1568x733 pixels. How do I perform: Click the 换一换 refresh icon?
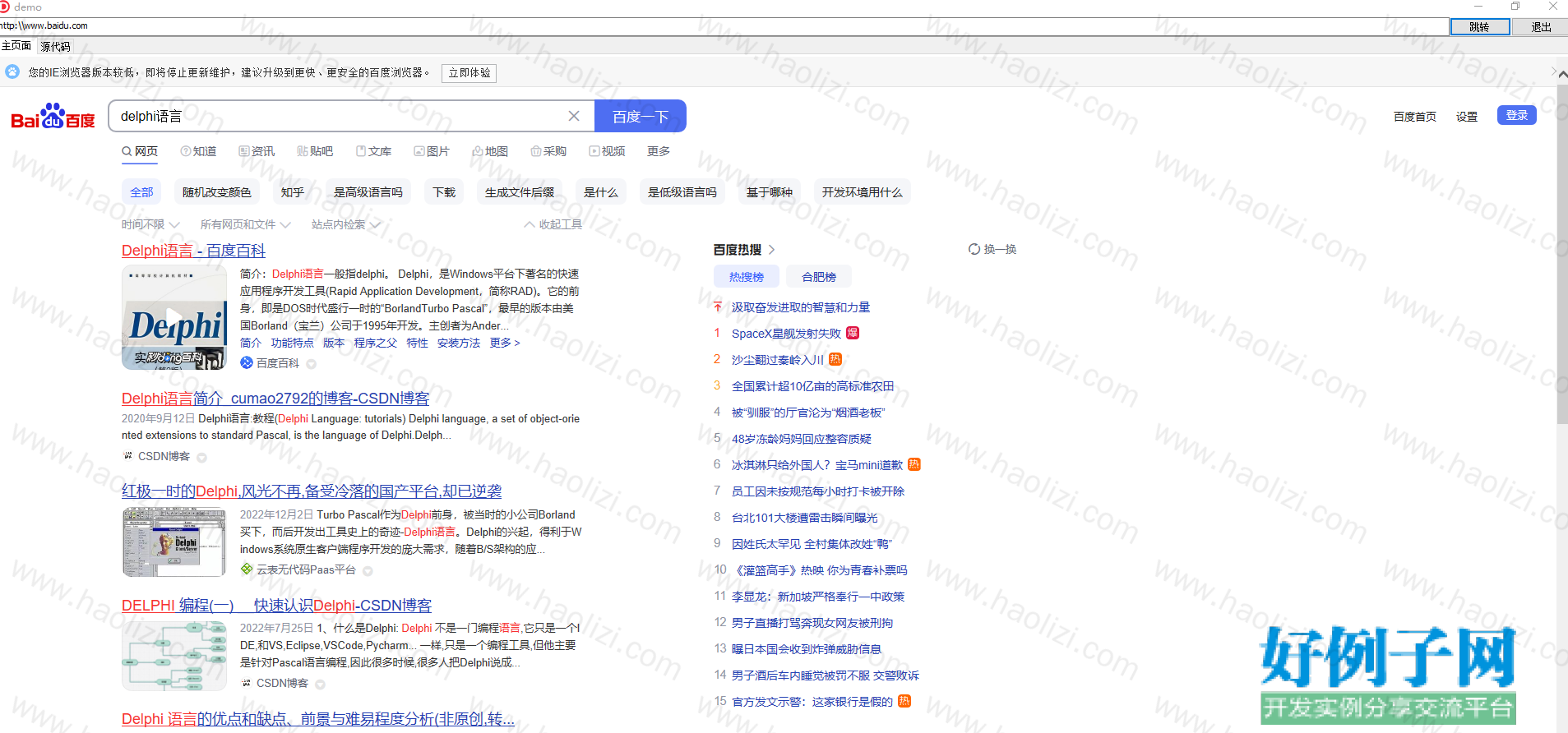(974, 249)
